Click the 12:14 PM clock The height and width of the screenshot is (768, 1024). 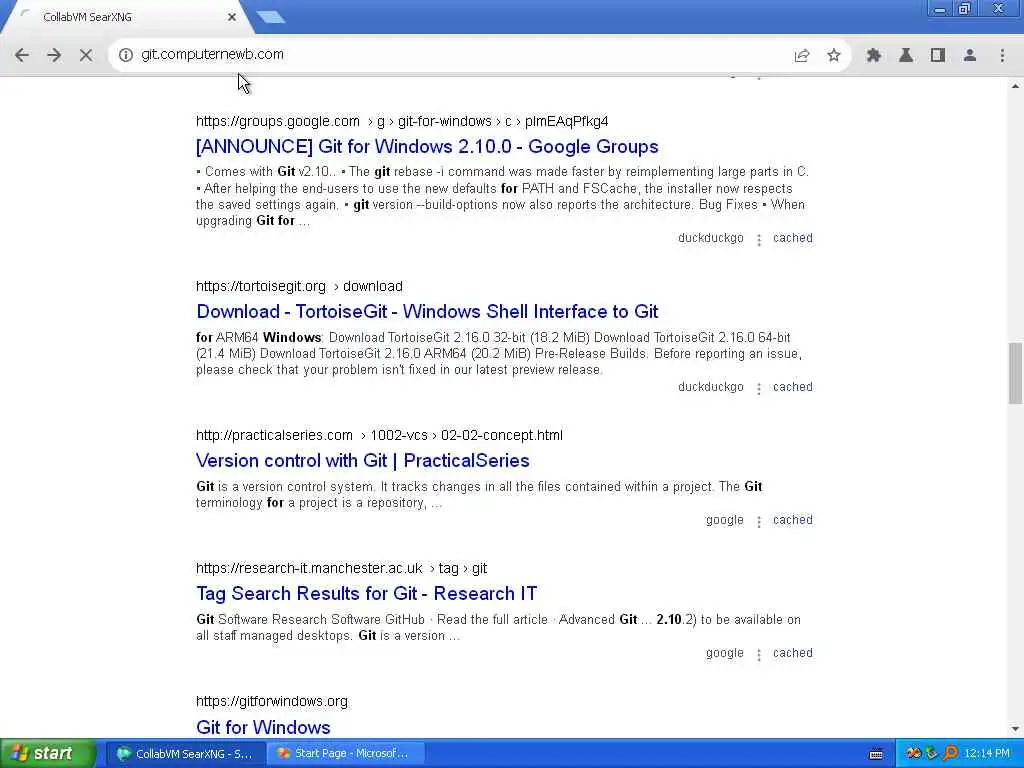click(987, 754)
